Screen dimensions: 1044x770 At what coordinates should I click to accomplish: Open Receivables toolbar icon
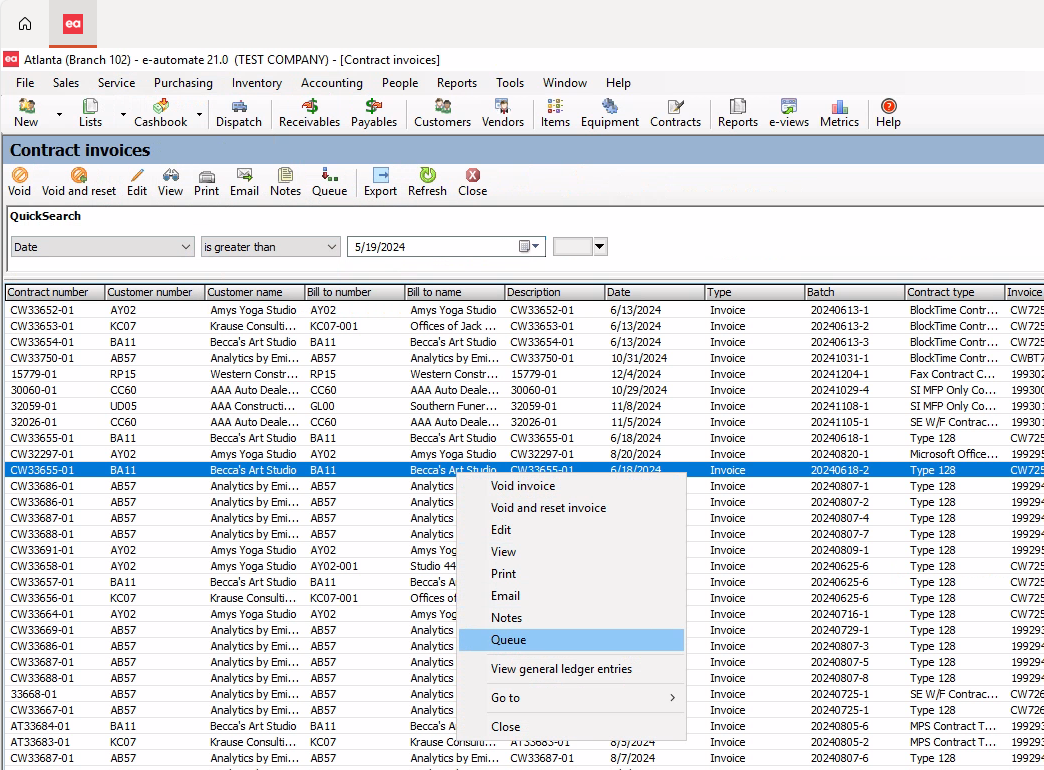pos(309,113)
